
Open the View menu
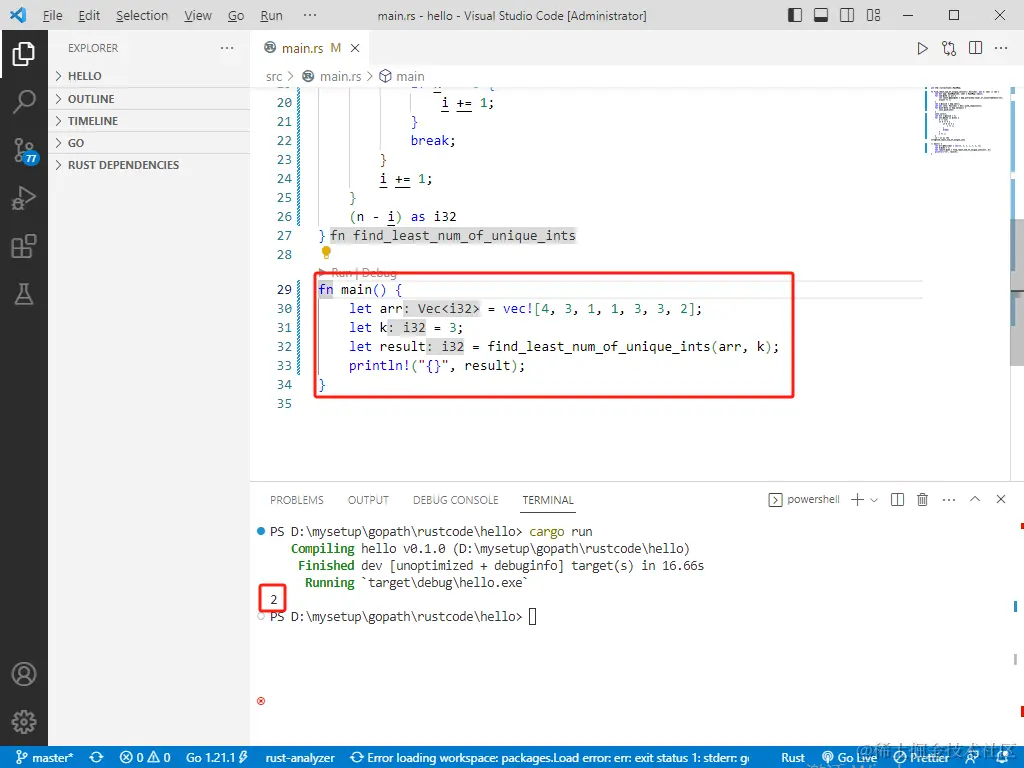pos(197,15)
